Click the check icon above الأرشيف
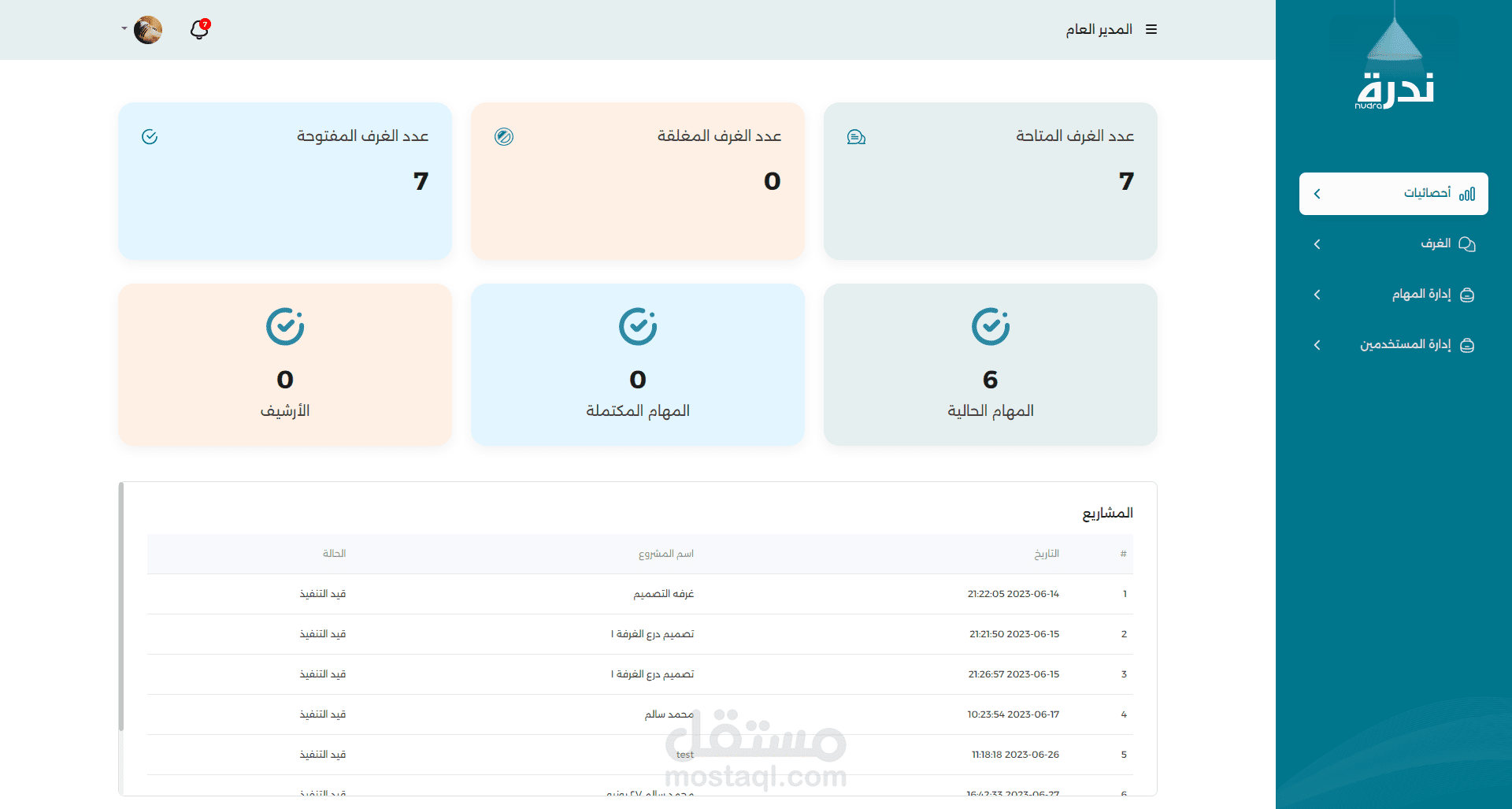 click(285, 326)
